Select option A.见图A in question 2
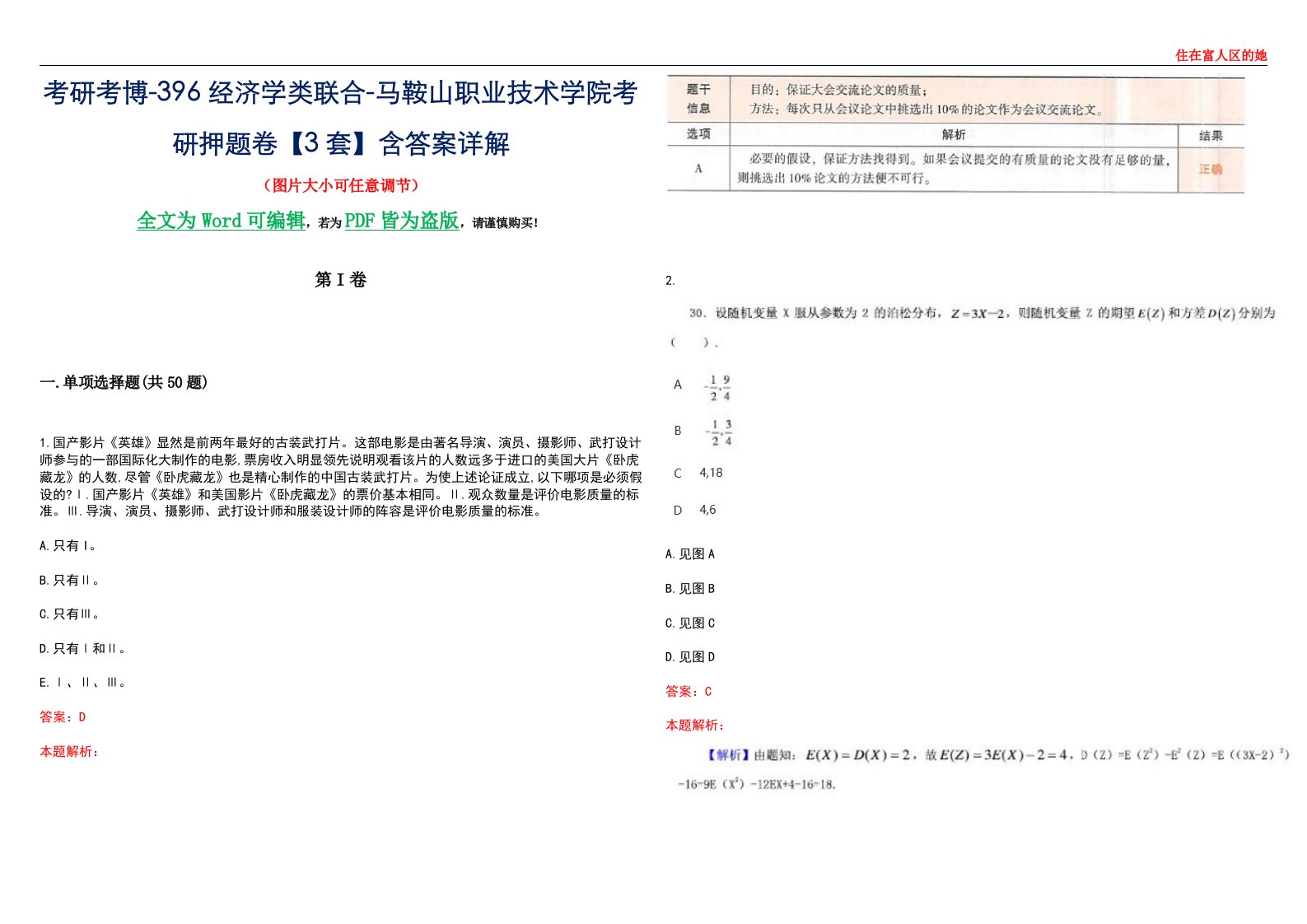This screenshot has height=924, width=1307. 690,554
